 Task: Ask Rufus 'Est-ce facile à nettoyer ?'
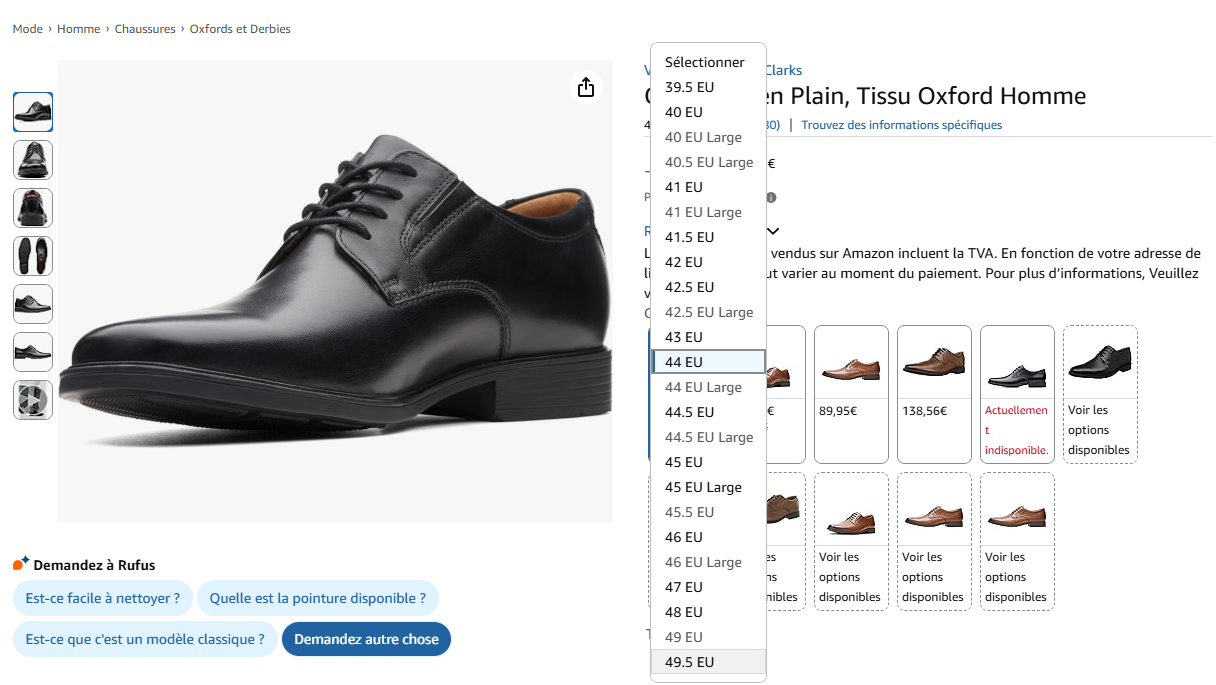click(102, 598)
